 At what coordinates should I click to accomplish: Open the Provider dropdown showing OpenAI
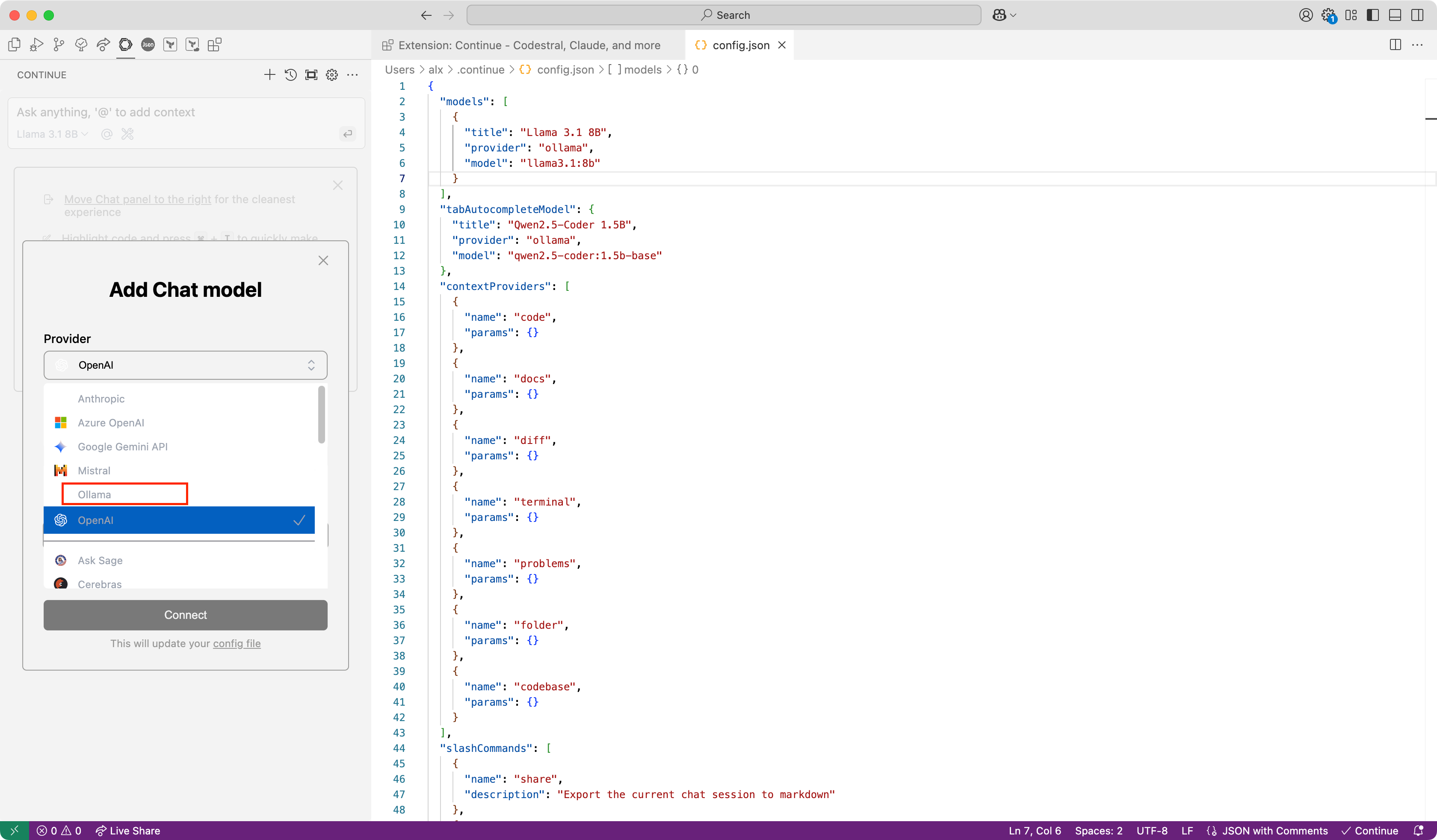click(185, 365)
